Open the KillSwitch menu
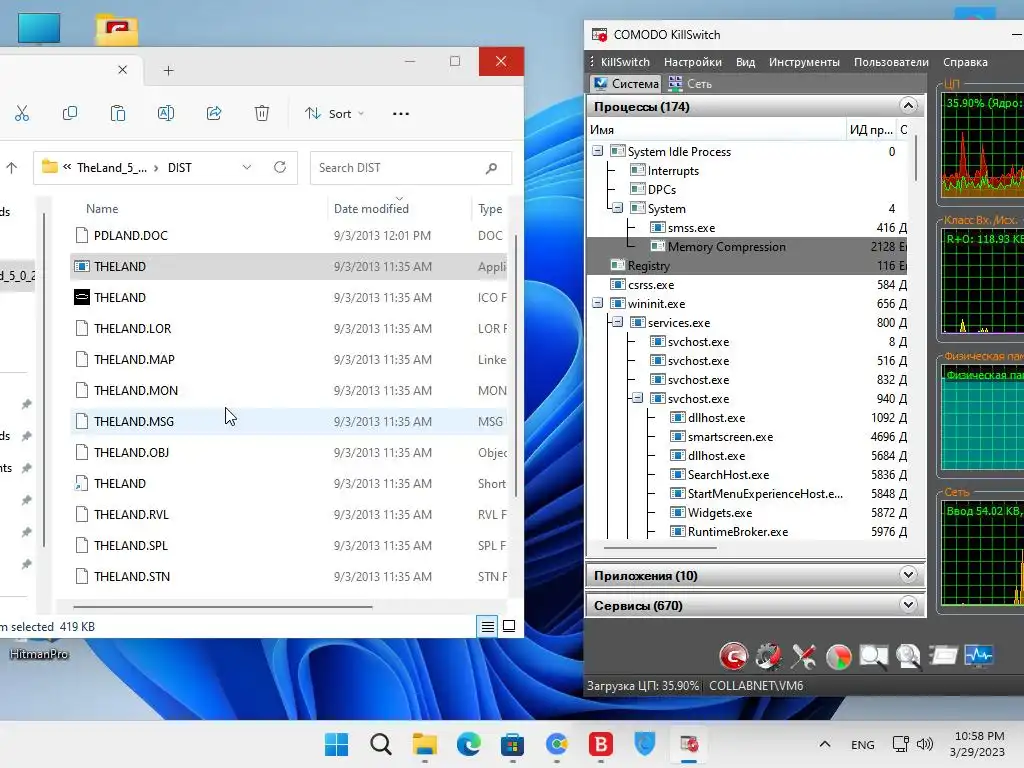 click(625, 62)
